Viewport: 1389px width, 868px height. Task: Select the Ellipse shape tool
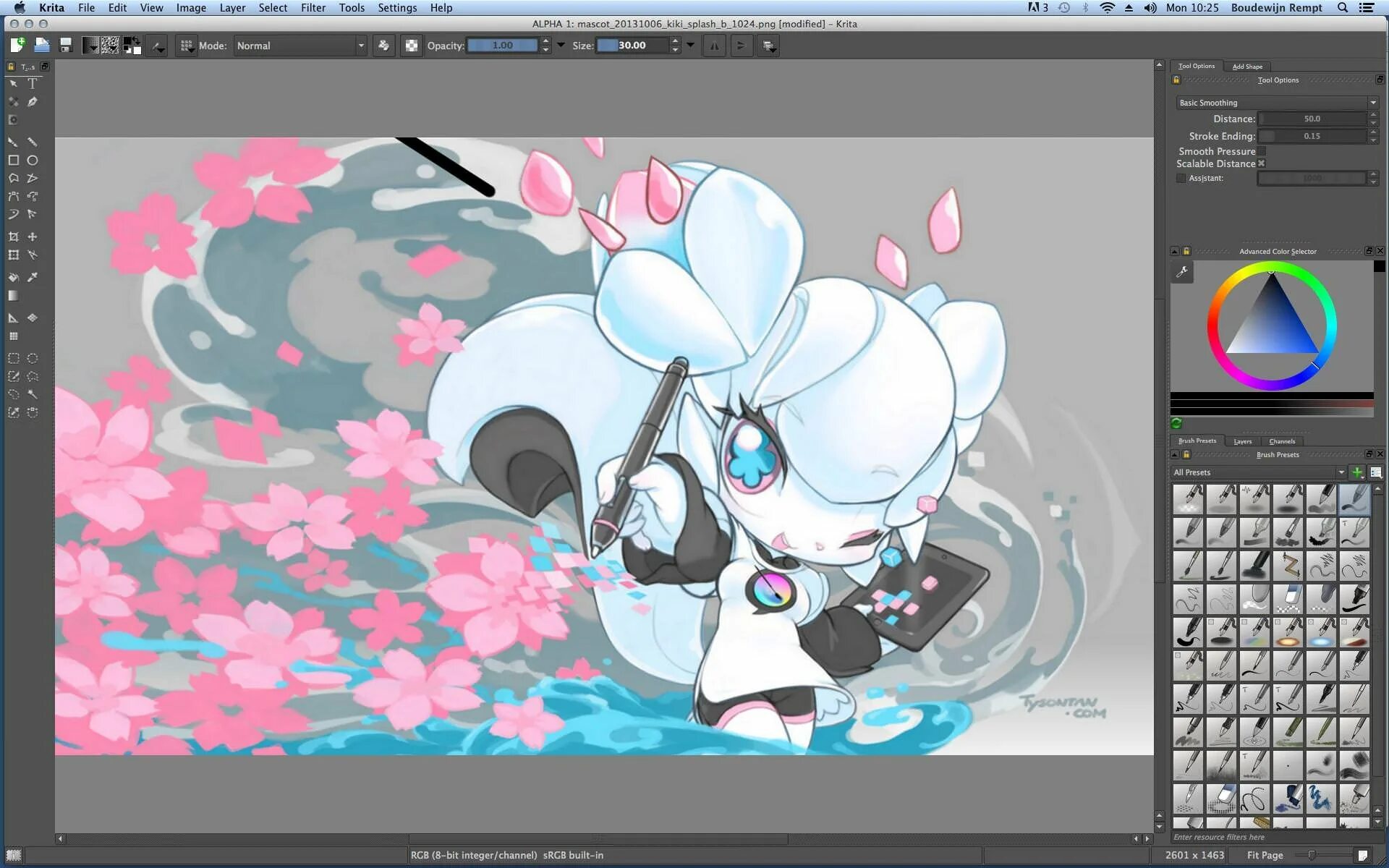point(32,161)
